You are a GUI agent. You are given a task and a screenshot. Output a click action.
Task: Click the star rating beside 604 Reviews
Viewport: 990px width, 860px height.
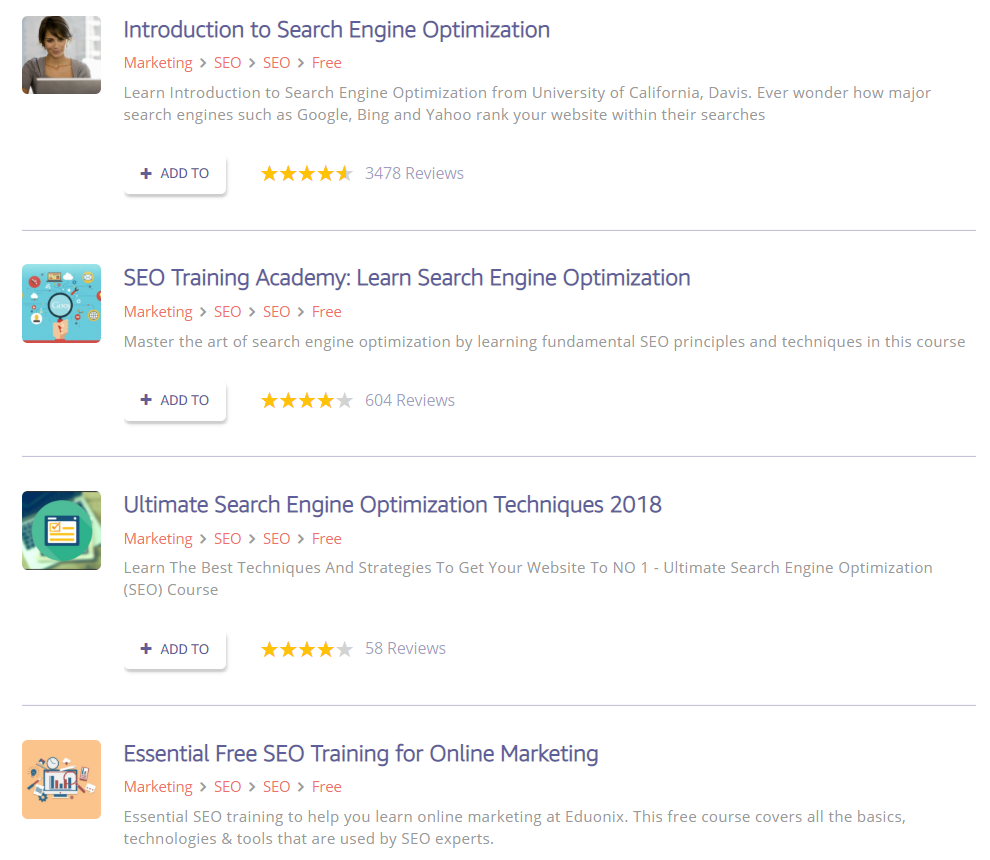(x=307, y=400)
